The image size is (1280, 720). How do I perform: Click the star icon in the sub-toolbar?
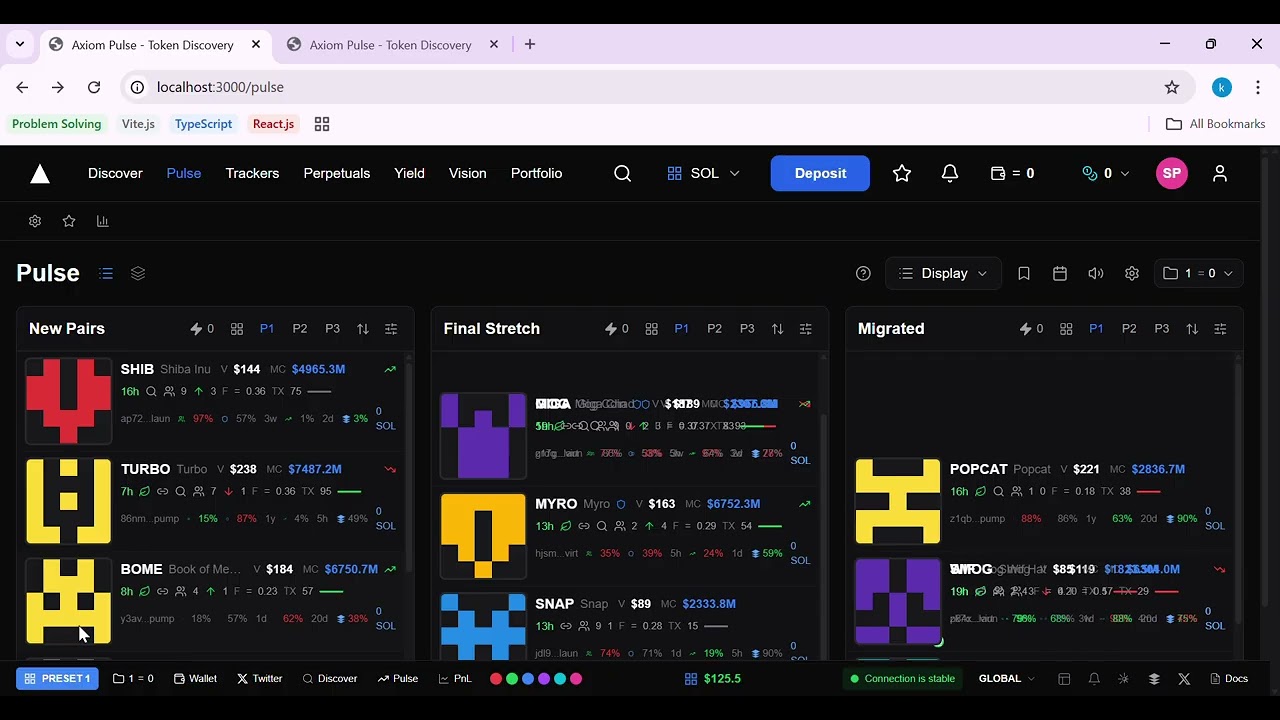(x=69, y=221)
